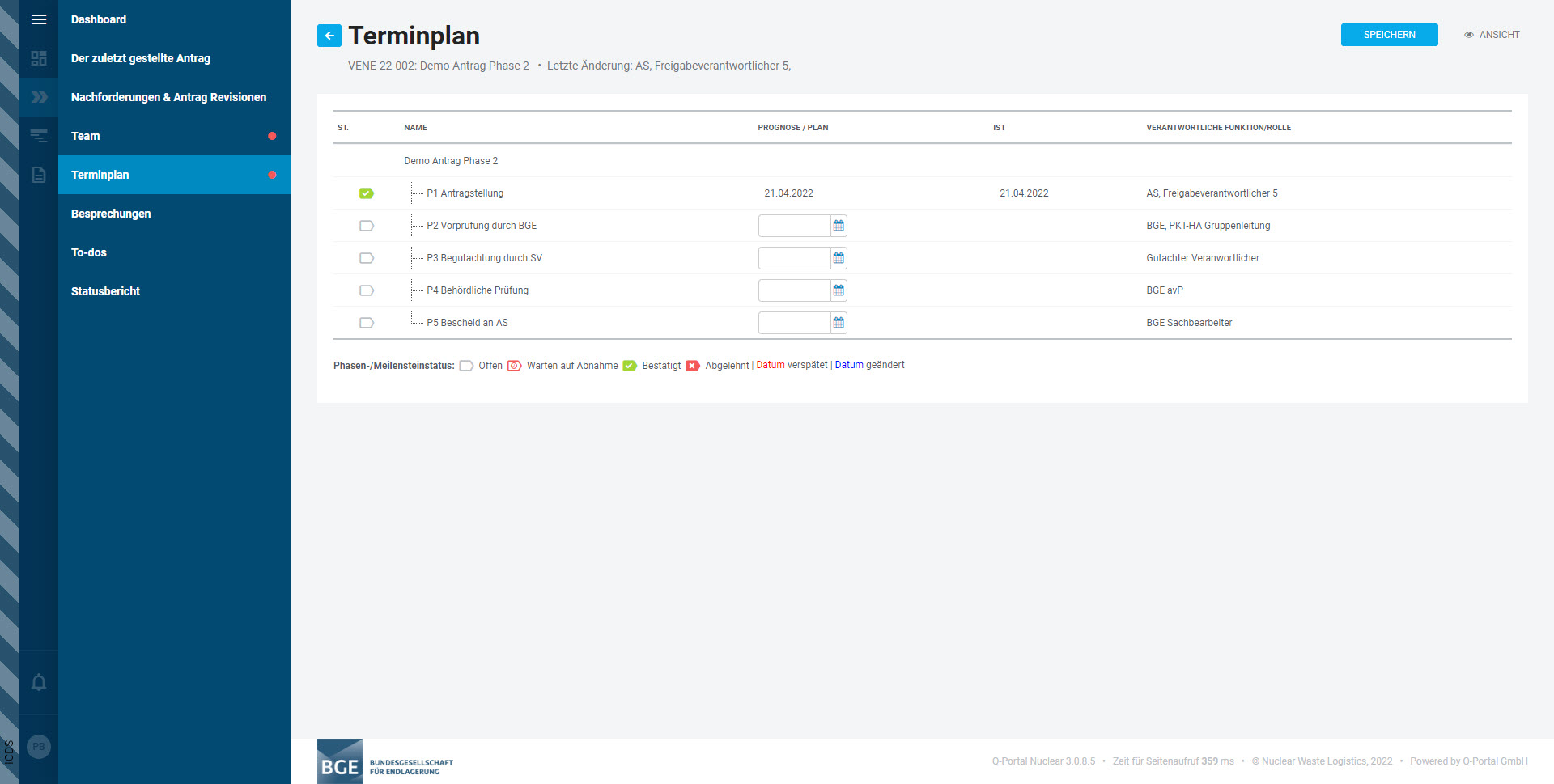Go back using the blue arrow button
1554x784 pixels.
(329, 36)
